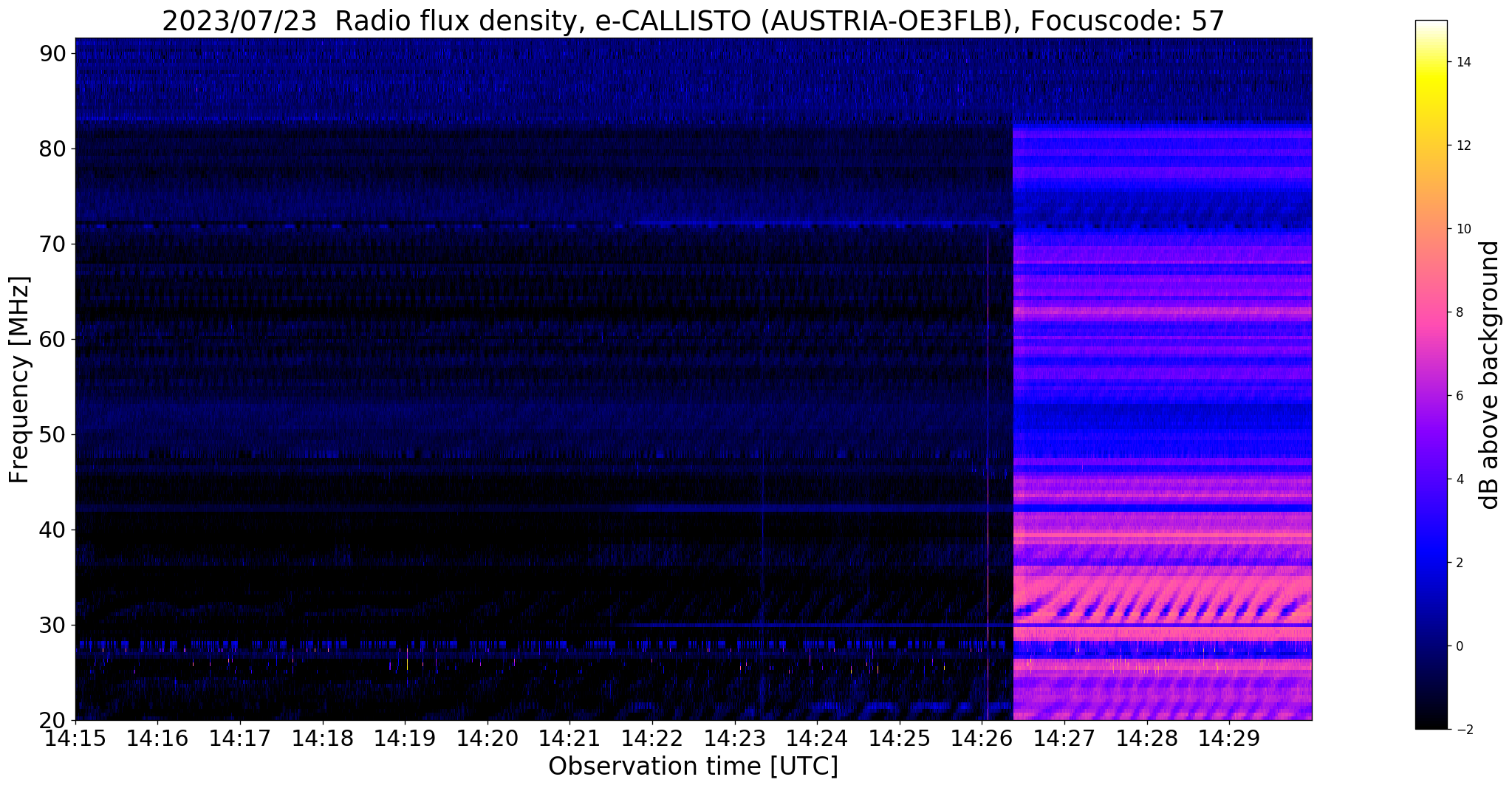Click the 90 MHz frequency tick label
The height and width of the screenshot is (788, 1512).
coord(53,53)
